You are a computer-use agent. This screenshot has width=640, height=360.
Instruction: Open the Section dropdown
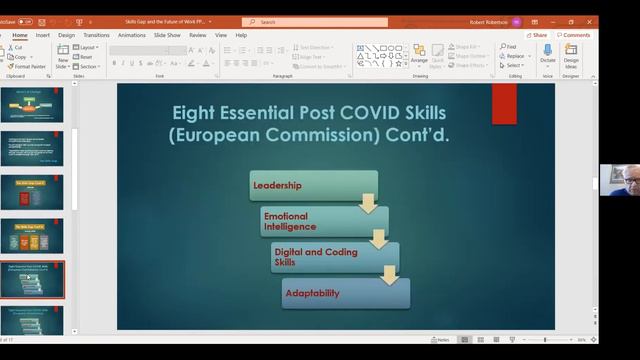click(87, 67)
